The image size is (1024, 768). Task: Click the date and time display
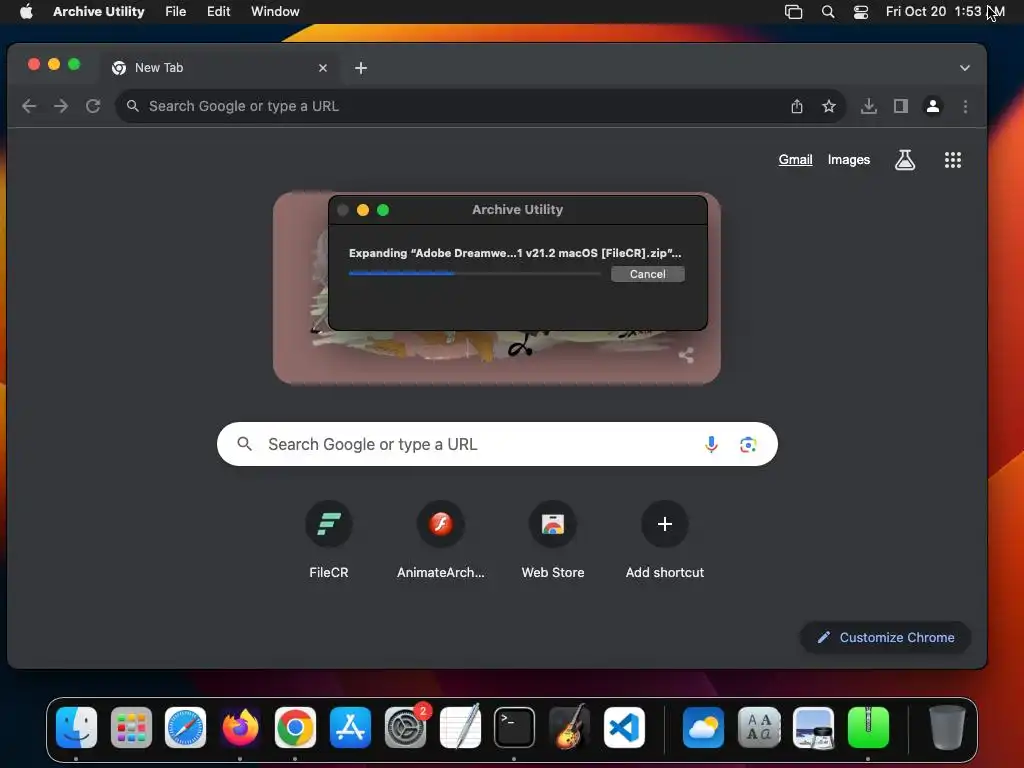pos(945,11)
